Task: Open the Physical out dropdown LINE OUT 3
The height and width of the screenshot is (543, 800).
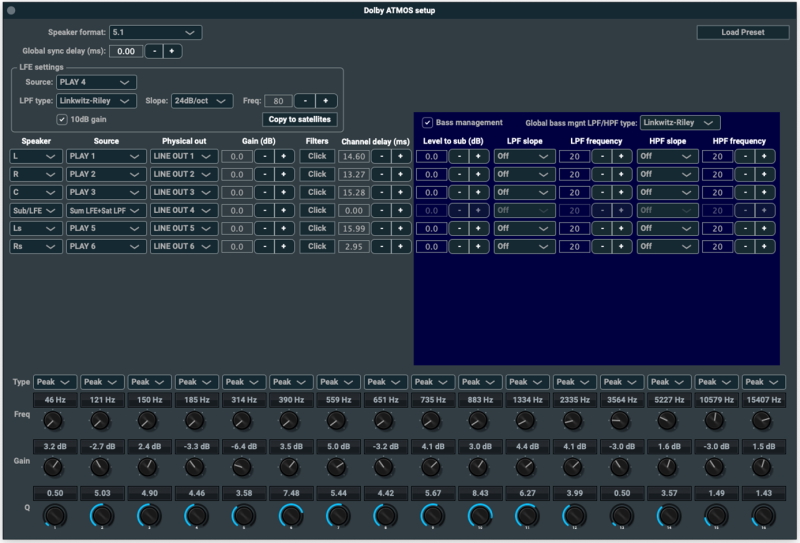Action: (184, 192)
